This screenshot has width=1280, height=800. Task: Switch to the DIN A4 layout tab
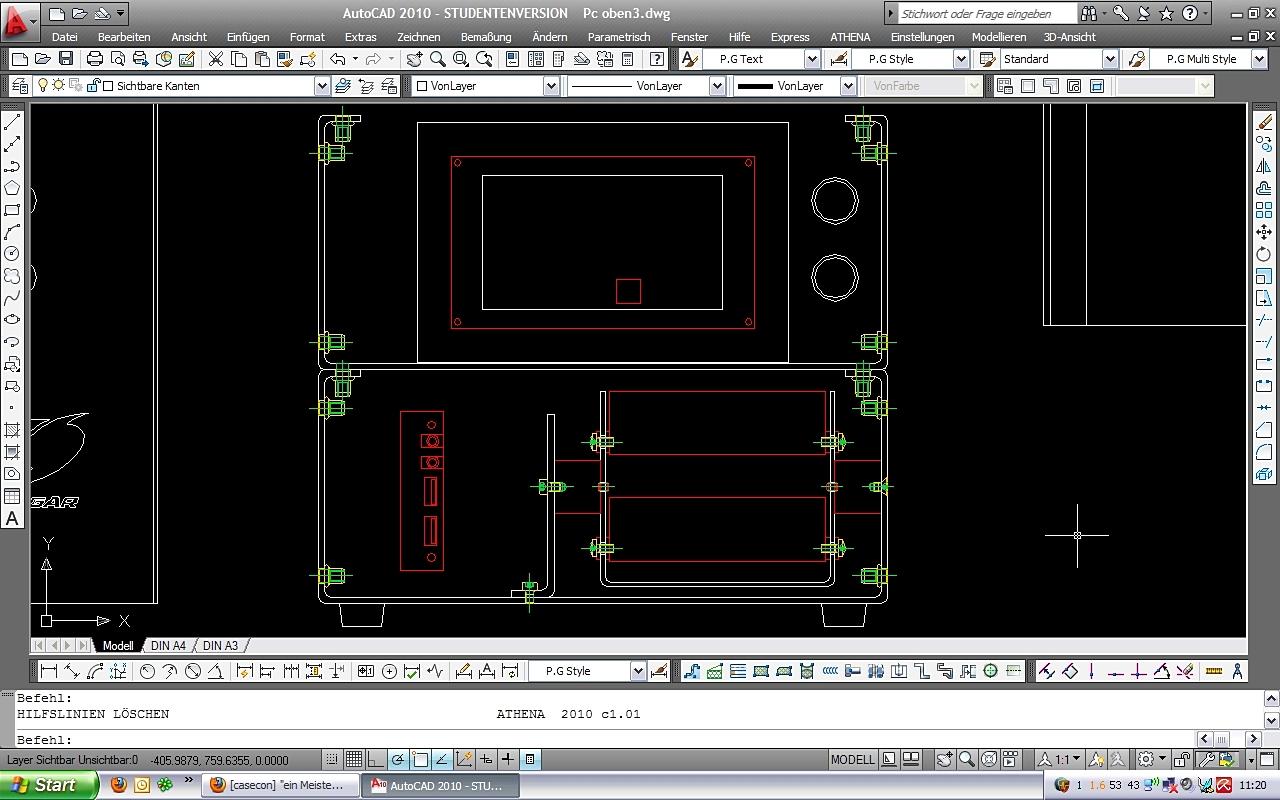coord(168,646)
